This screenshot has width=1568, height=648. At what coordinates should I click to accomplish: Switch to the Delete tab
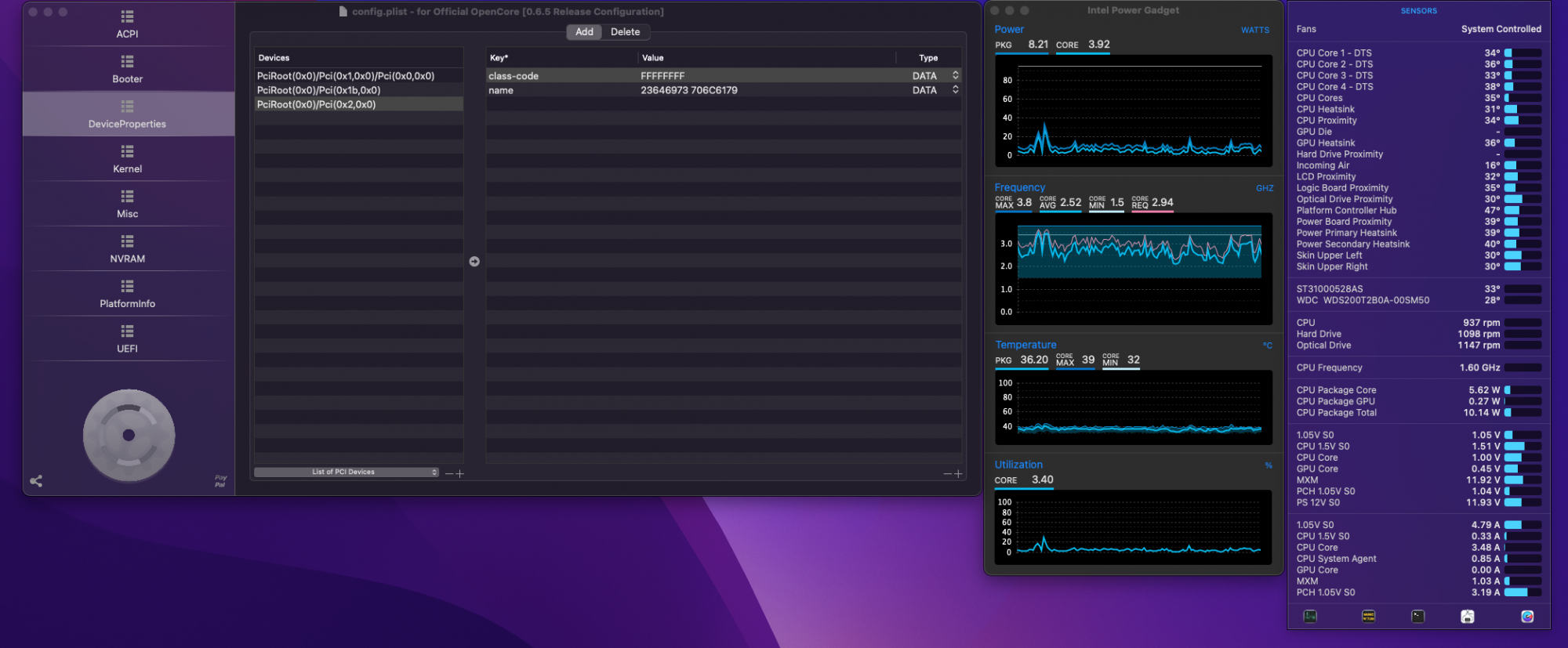[x=626, y=32]
